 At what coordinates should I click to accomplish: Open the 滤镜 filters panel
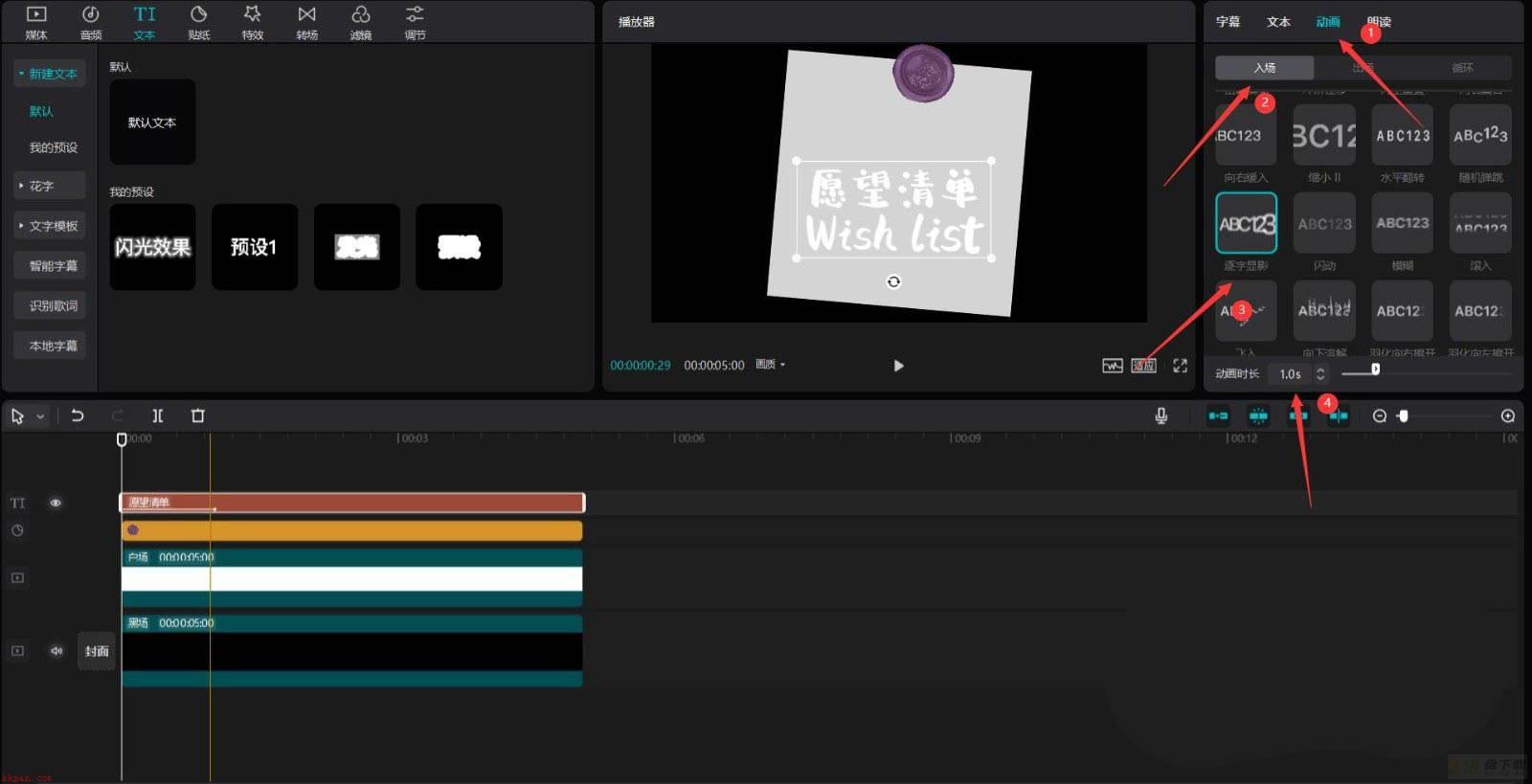[x=361, y=22]
